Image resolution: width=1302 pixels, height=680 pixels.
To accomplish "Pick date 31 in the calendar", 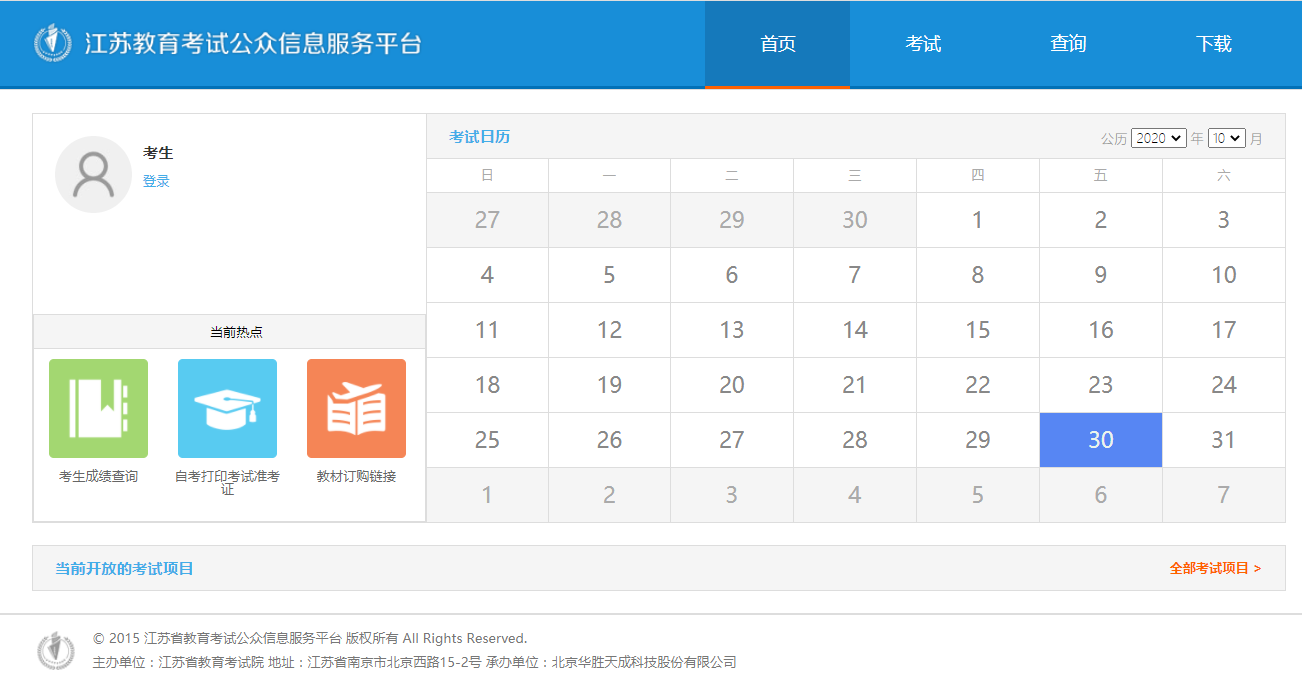I will (x=1223, y=440).
